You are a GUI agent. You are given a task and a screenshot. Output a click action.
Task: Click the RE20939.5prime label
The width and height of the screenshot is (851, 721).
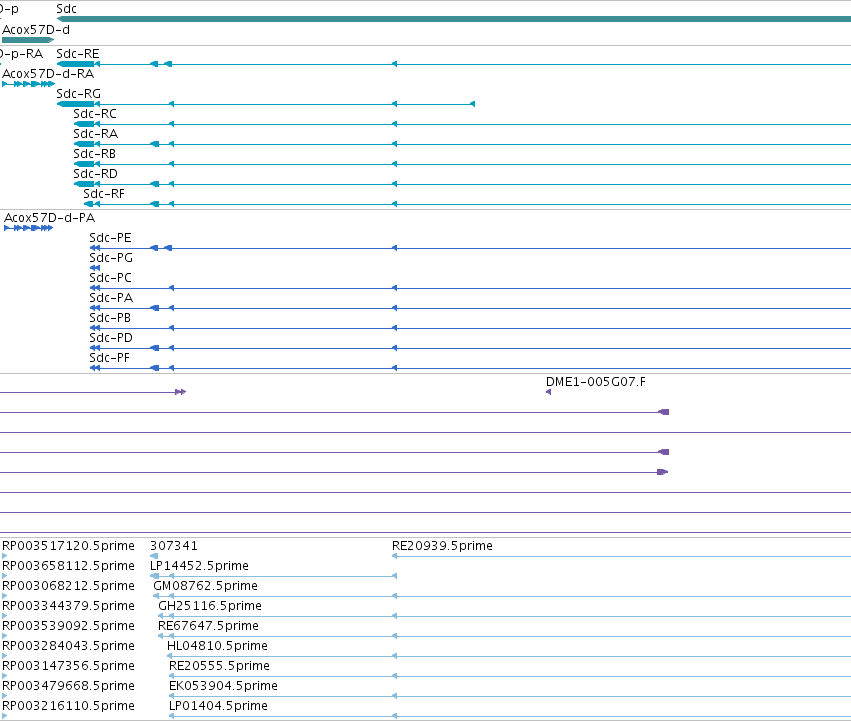(x=442, y=546)
